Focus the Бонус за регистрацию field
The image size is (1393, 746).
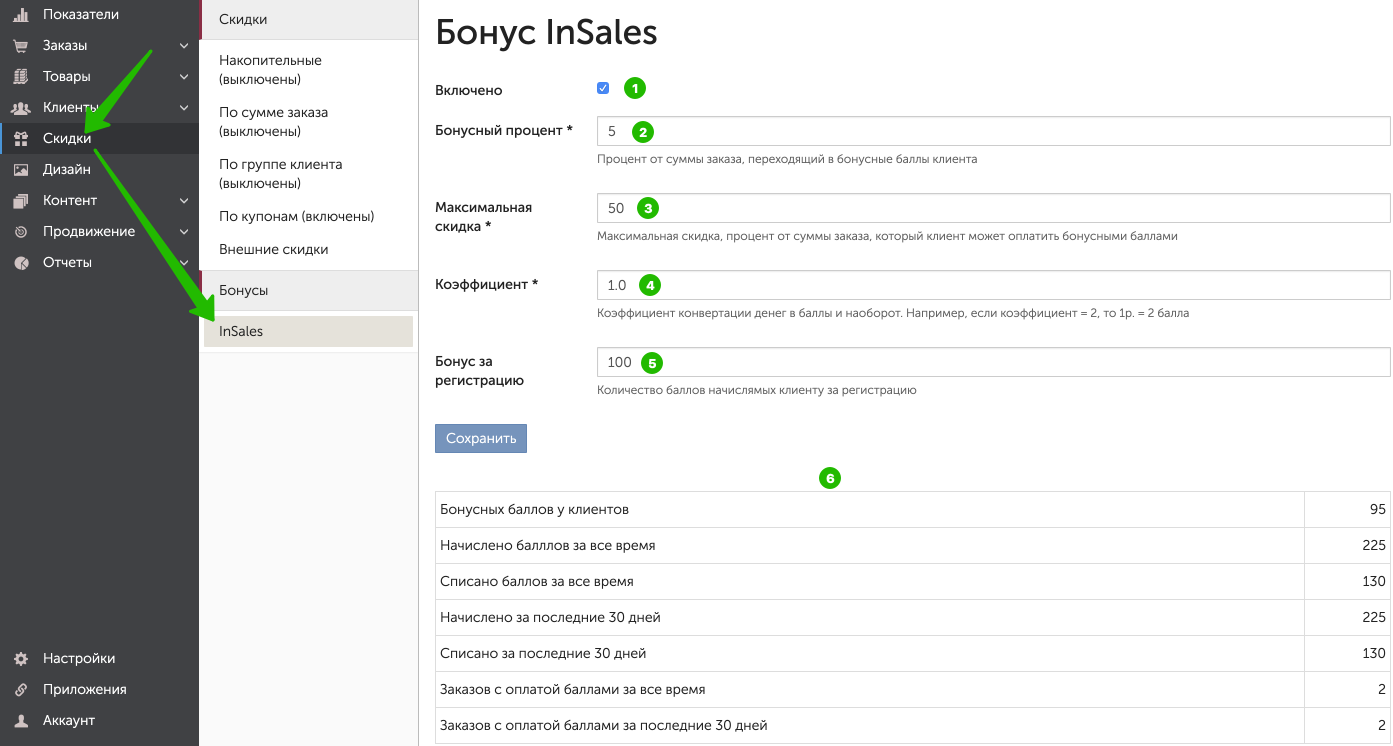(993, 362)
